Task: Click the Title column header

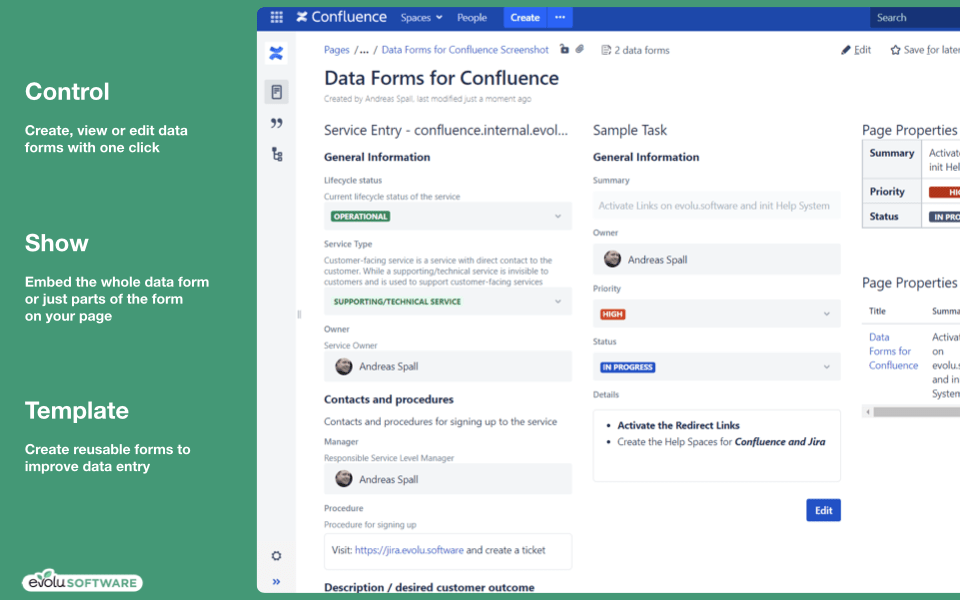Action: 877,311
